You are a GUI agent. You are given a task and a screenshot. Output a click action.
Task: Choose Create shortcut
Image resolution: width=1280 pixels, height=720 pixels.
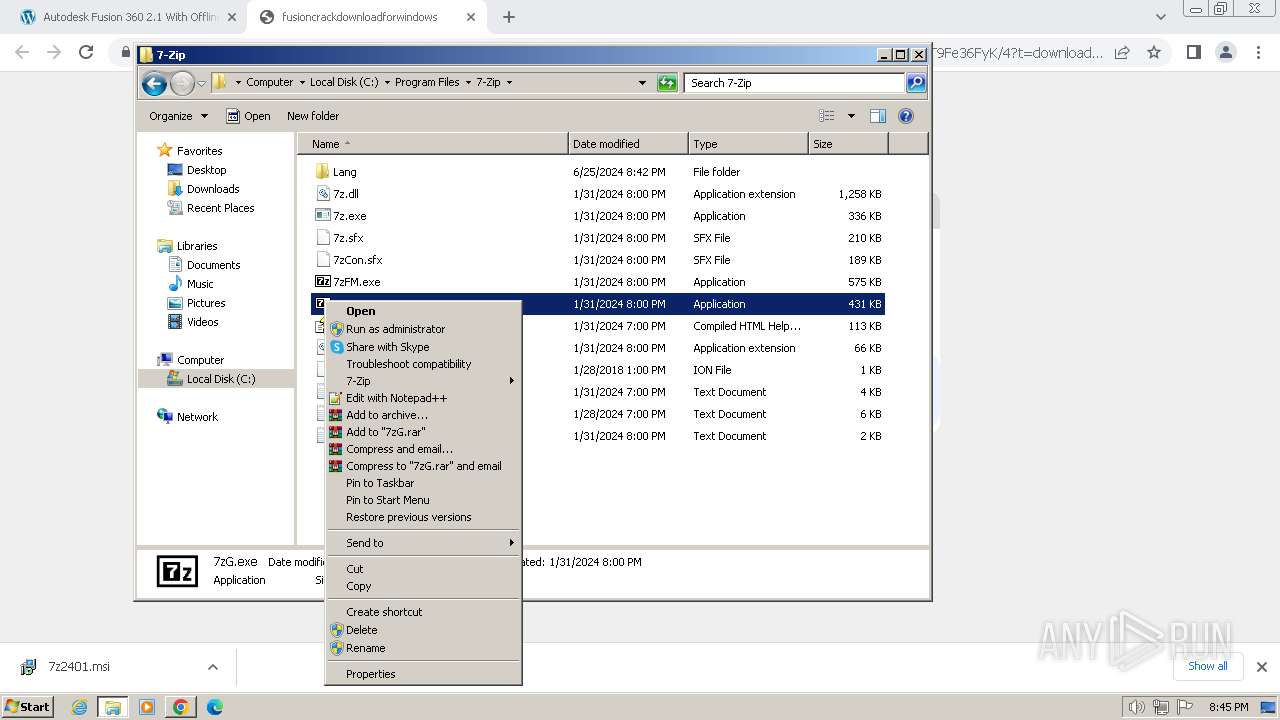pyautogui.click(x=424, y=612)
